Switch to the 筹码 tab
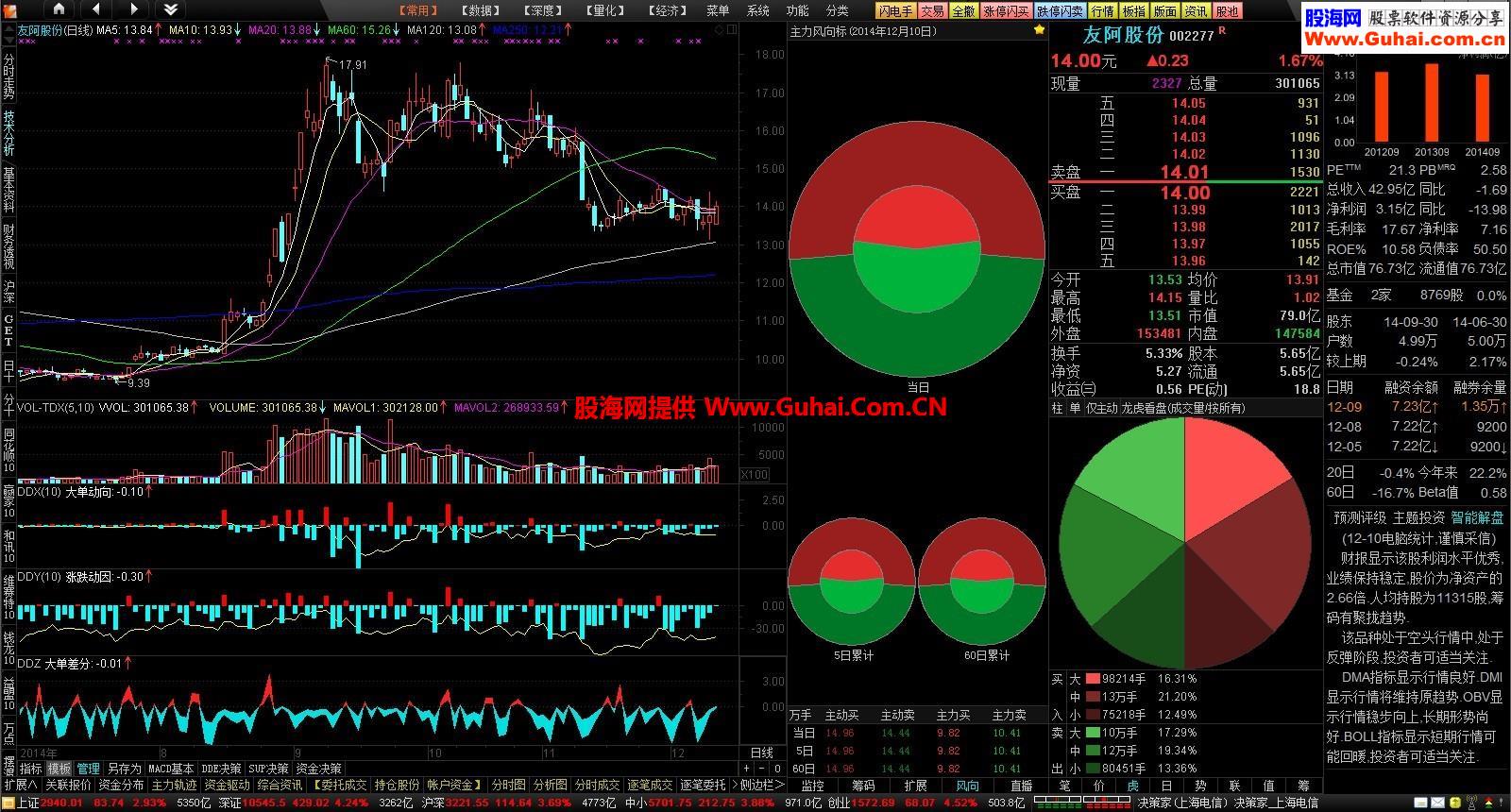This screenshot has width=1511, height=812. (x=863, y=786)
